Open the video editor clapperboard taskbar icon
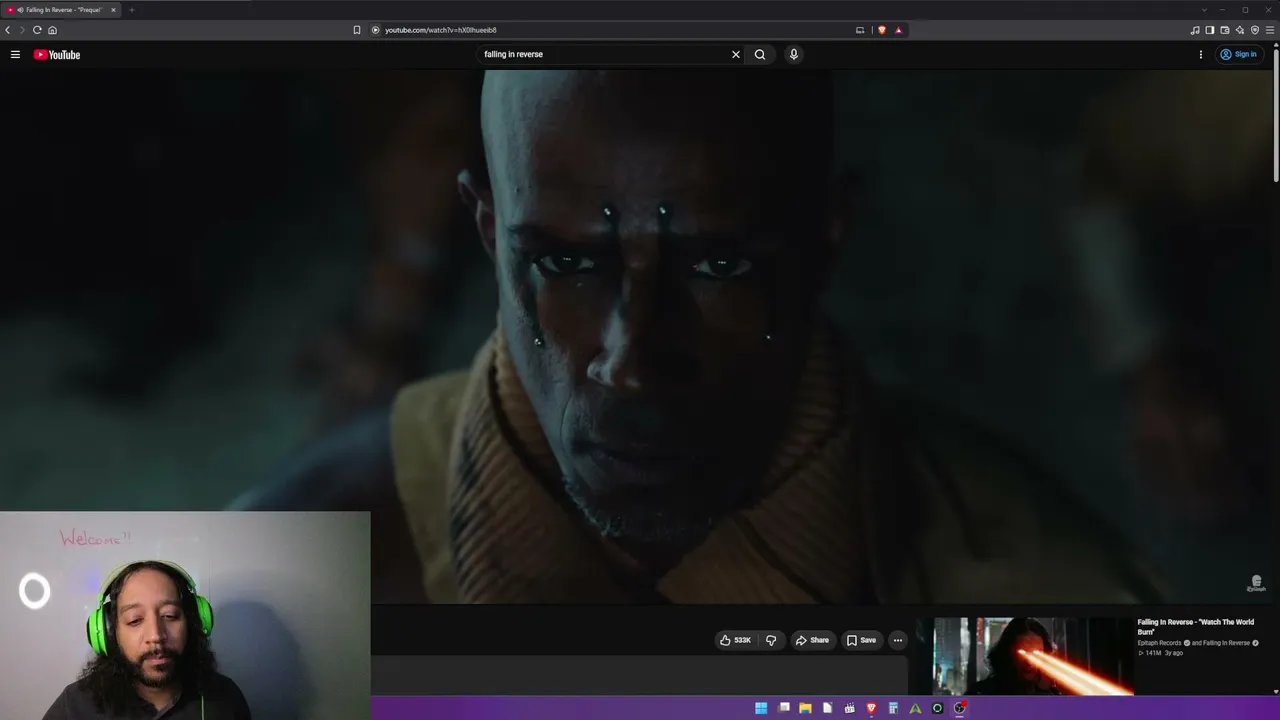 (x=849, y=708)
